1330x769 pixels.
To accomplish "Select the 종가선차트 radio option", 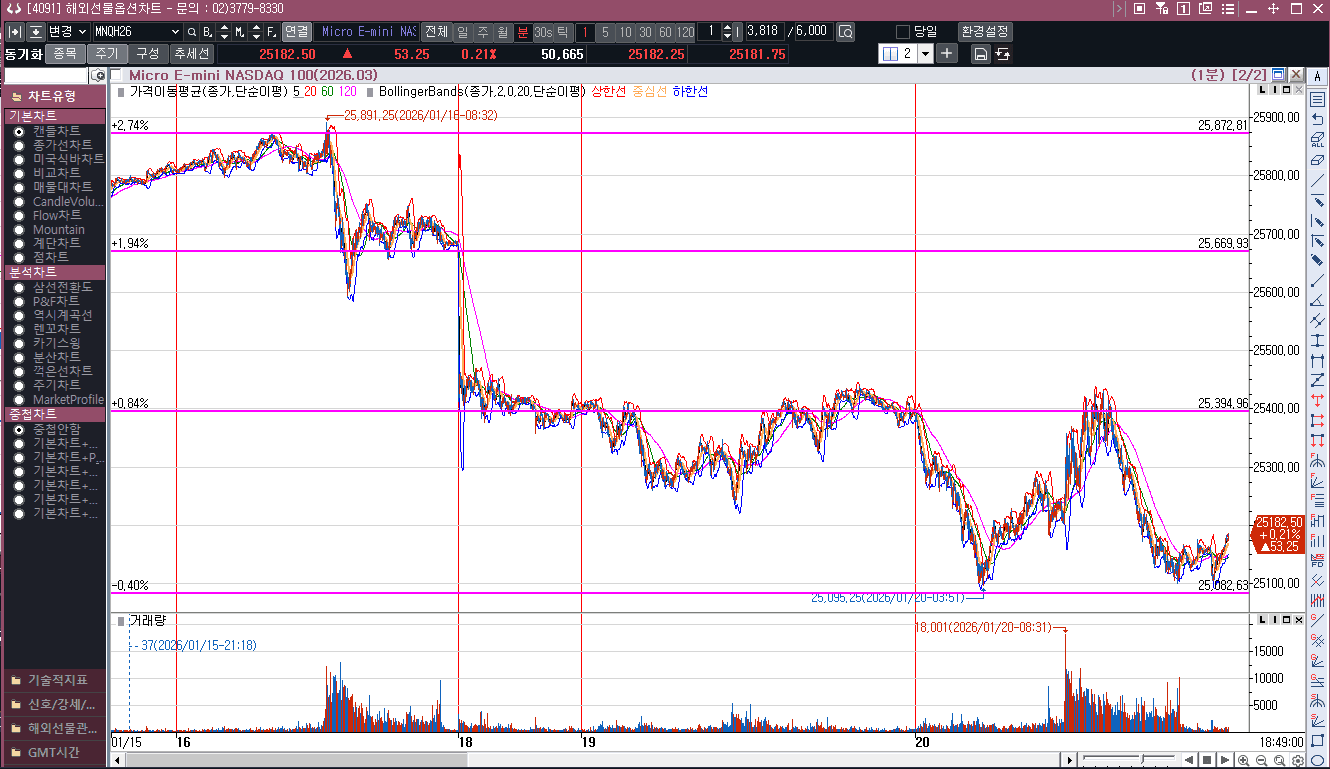I will [x=19, y=145].
